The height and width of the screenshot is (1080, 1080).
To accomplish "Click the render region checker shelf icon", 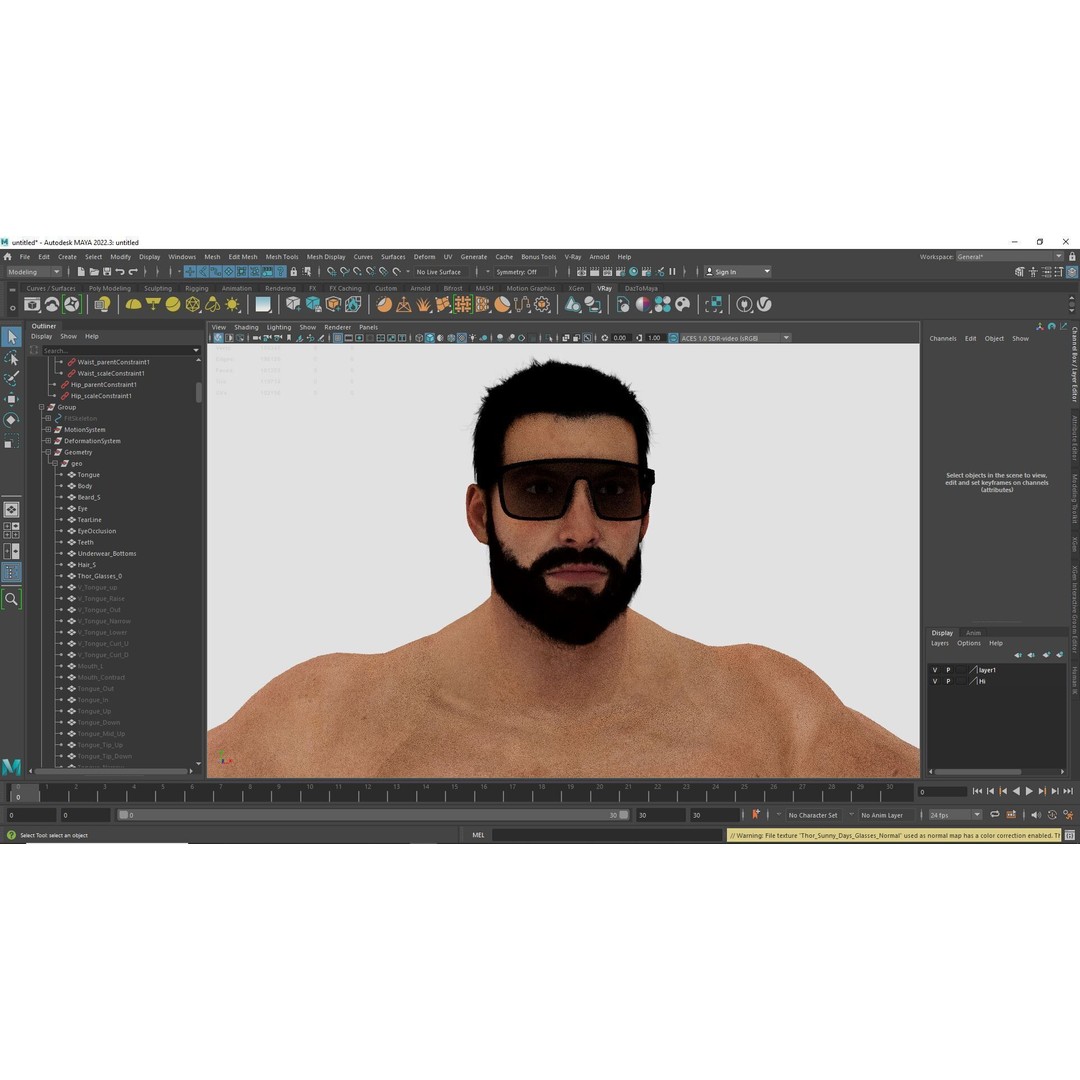I will click(714, 304).
